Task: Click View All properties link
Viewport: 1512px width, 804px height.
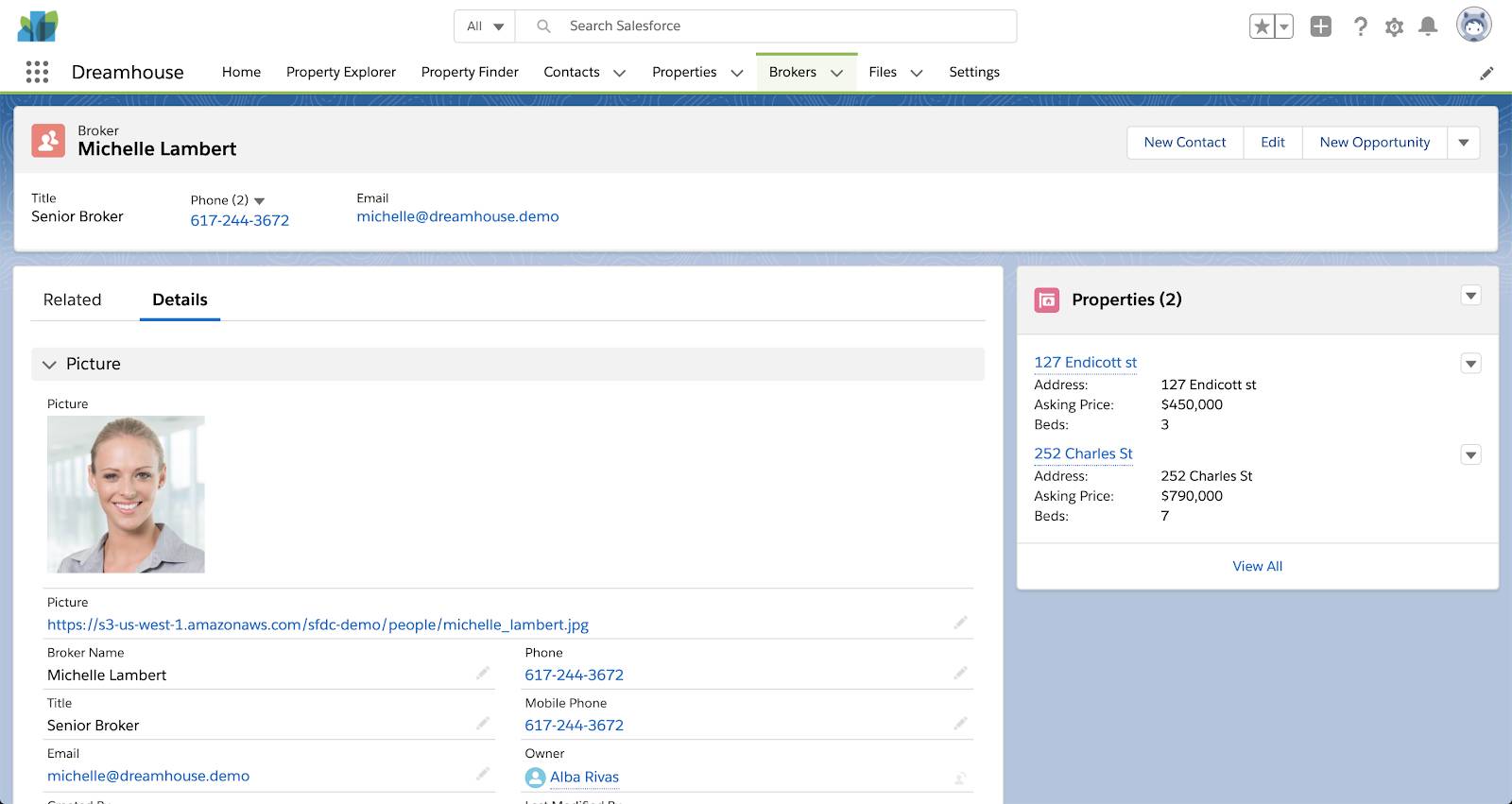Action: (1258, 566)
